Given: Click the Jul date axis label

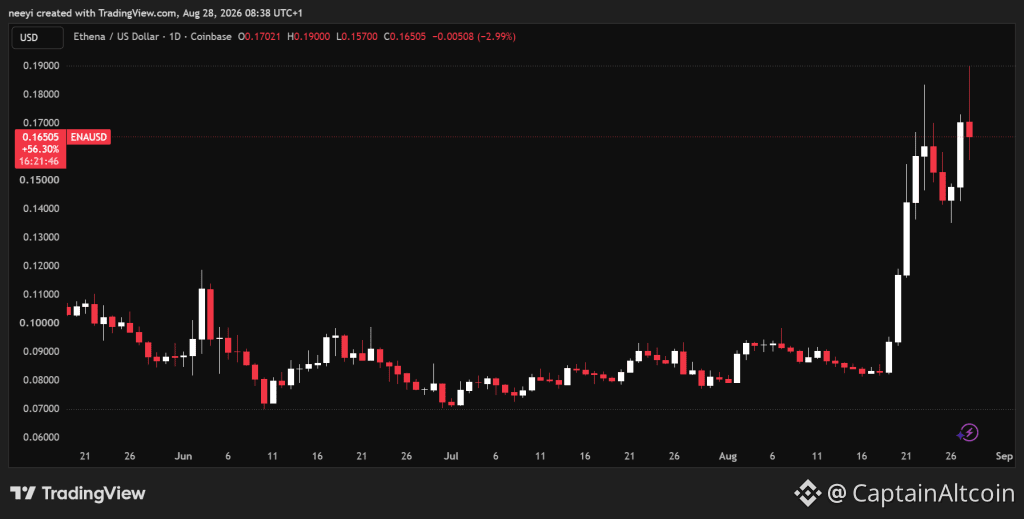Looking at the screenshot, I should 451,456.
